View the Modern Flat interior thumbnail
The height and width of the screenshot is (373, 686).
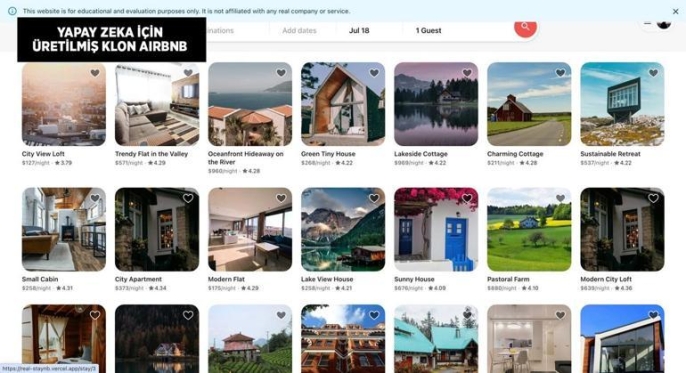point(250,229)
